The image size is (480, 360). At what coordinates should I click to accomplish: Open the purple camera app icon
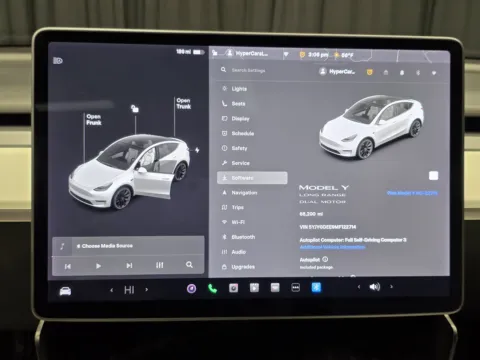click(x=191, y=289)
